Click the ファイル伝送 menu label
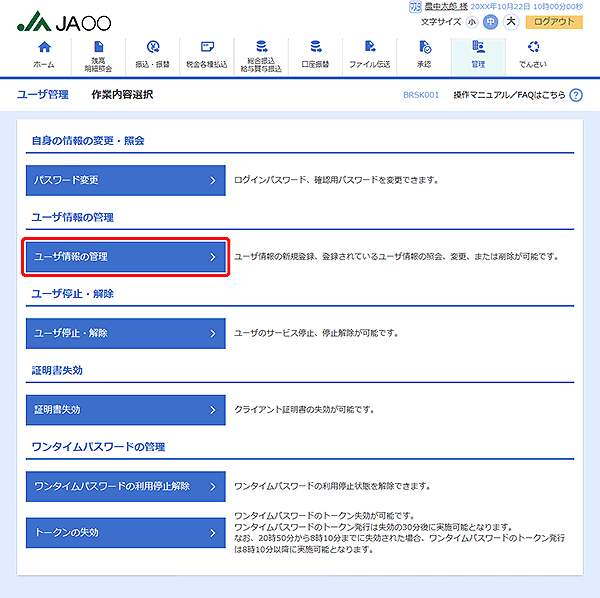This screenshot has width=600, height=598. pyautogui.click(x=370, y=64)
